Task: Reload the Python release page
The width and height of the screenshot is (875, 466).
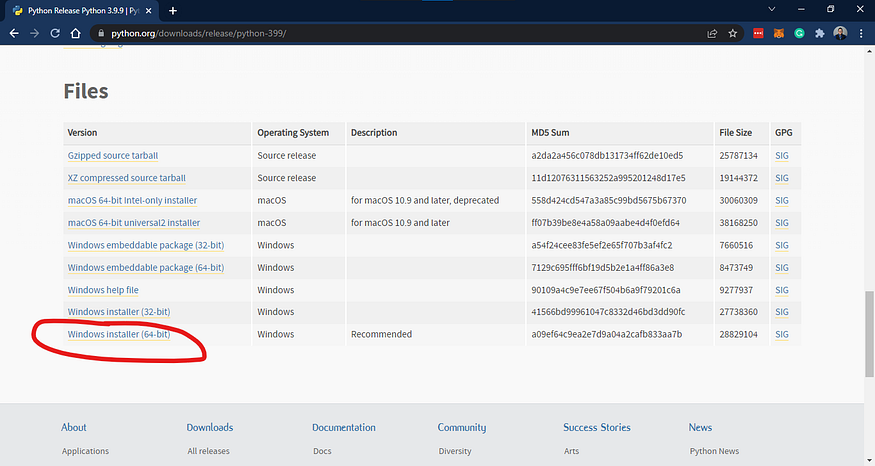Action: pyautogui.click(x=55, y=33)
